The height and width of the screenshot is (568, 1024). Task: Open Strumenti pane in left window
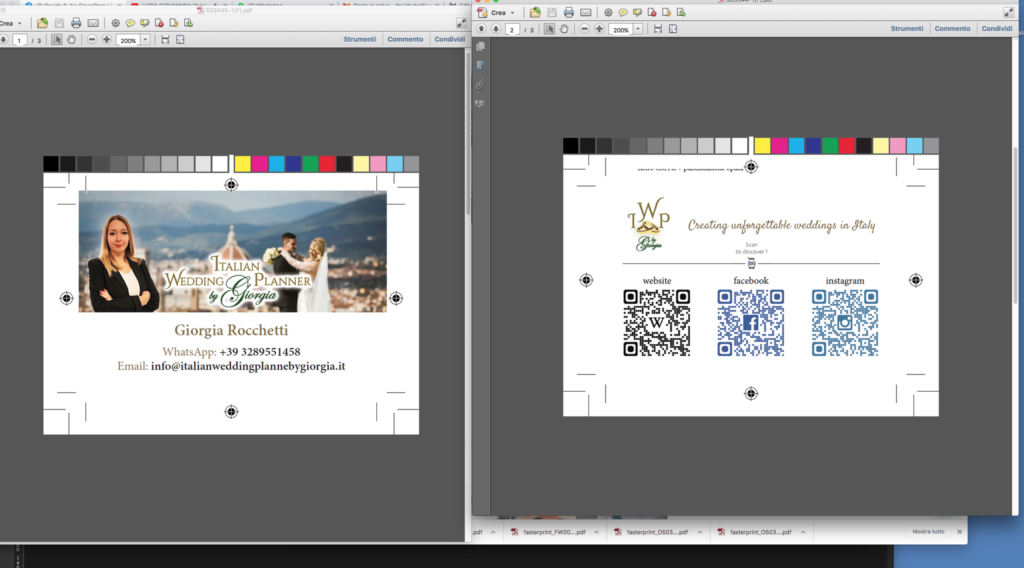[360, 39]
